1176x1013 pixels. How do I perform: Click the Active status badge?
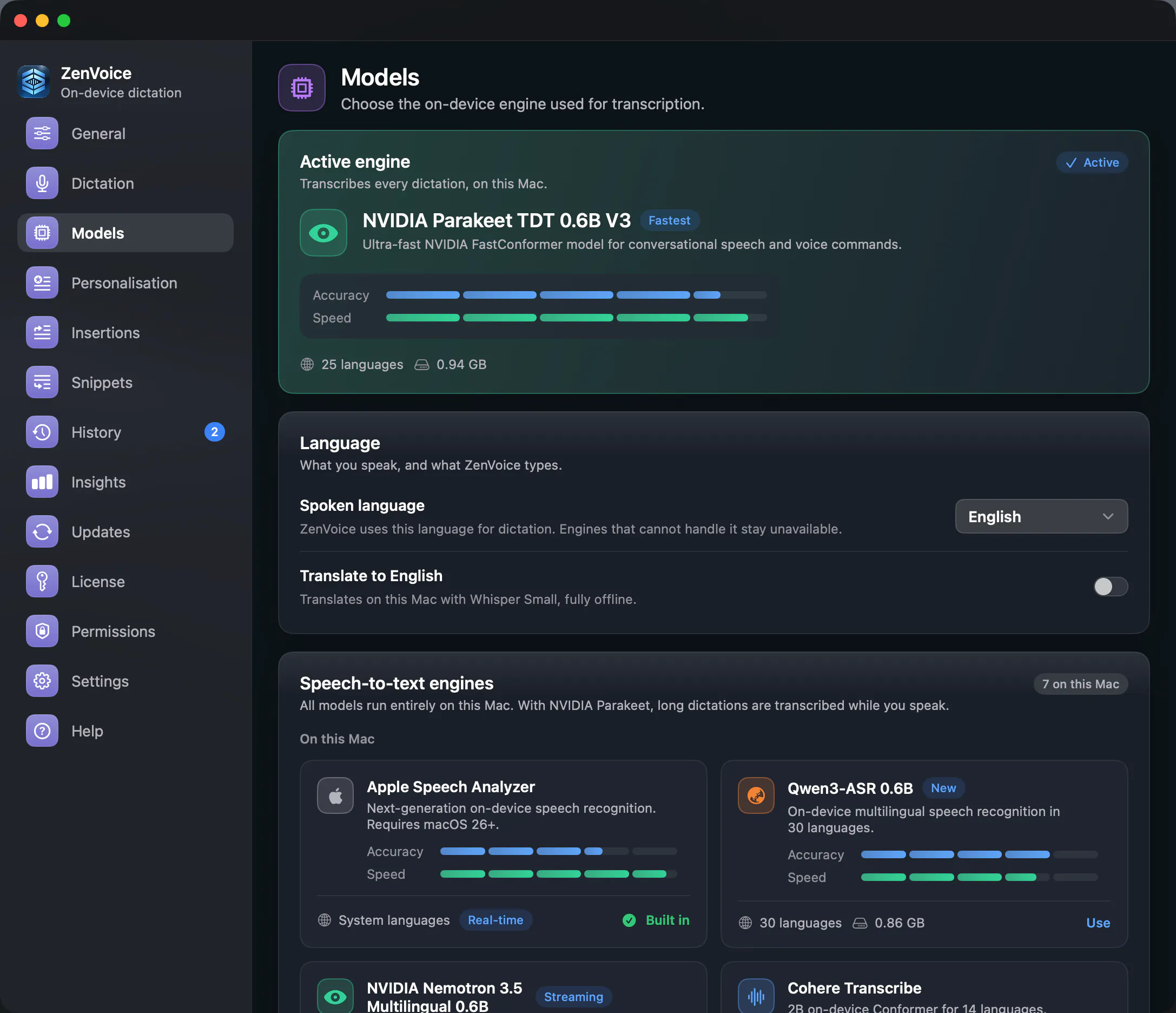[x=1092, y=162]
